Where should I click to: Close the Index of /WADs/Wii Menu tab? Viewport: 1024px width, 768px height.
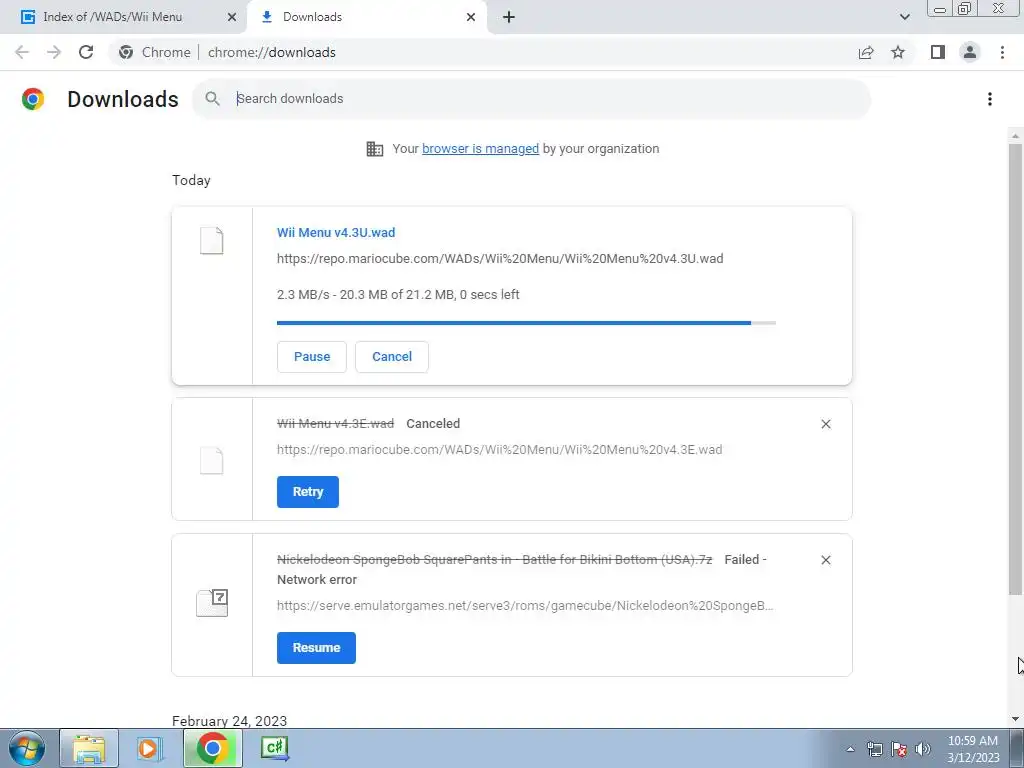tap(232, 17)
